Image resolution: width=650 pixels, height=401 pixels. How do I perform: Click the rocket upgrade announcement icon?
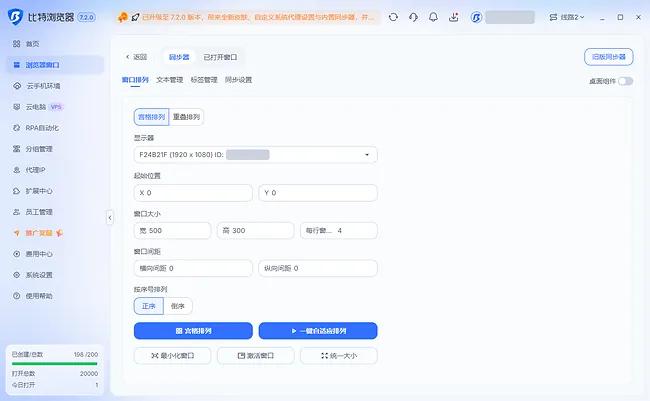point(135,17)
